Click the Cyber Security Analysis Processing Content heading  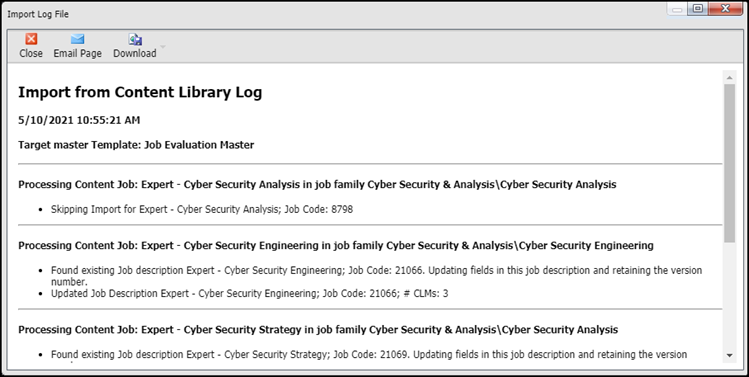317,184
